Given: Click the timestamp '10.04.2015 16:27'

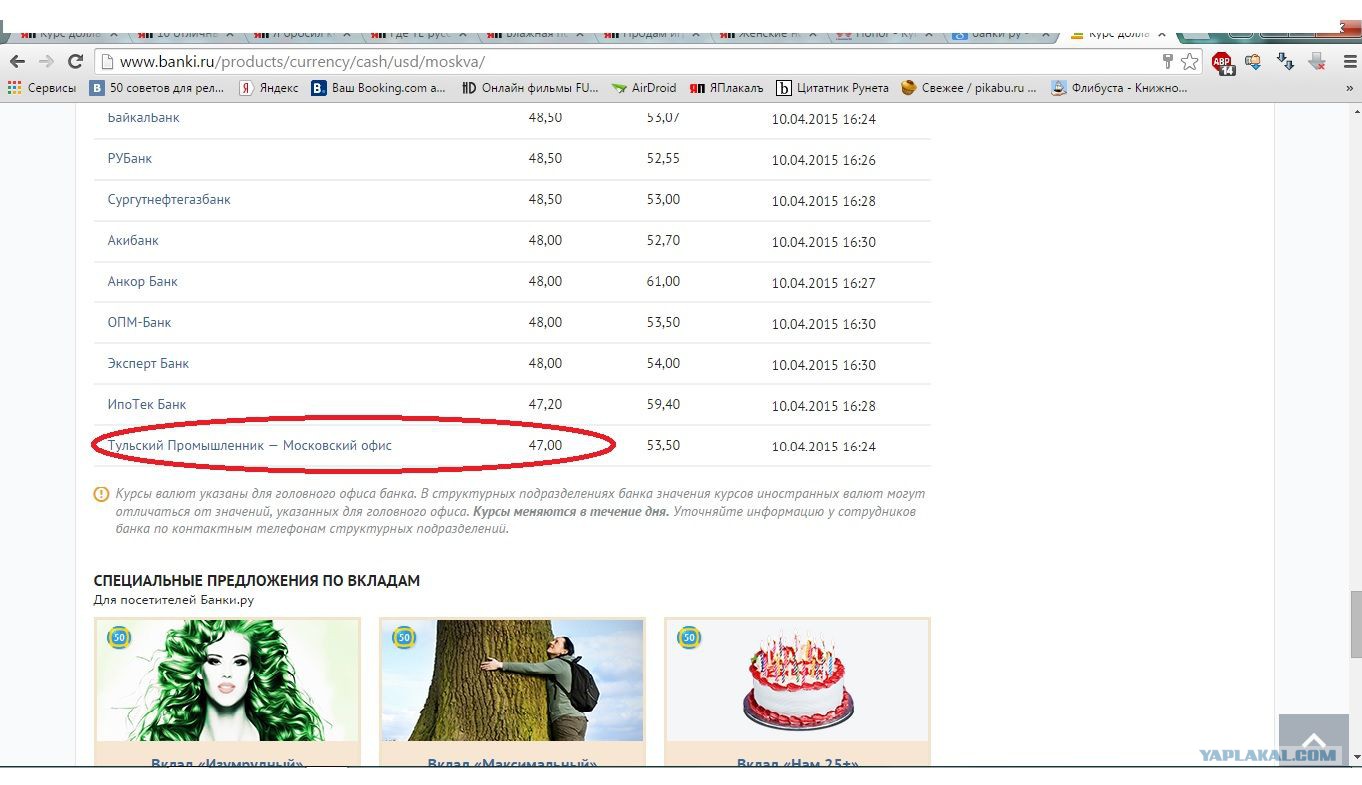Looking at the screenshot, I should pos(823,283).
